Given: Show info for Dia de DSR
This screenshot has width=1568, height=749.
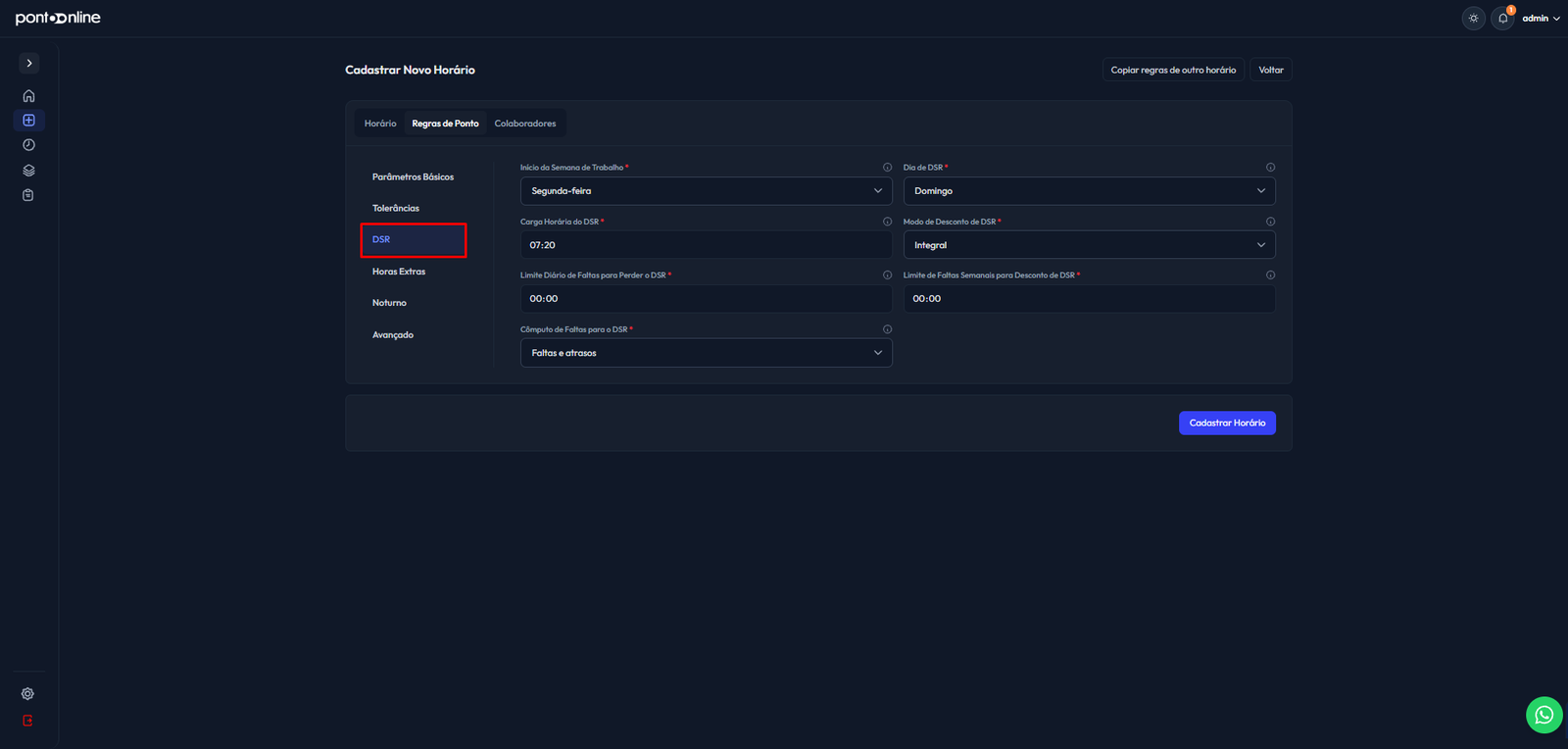Looking at the screenshot, I should tap(1270, 168).
